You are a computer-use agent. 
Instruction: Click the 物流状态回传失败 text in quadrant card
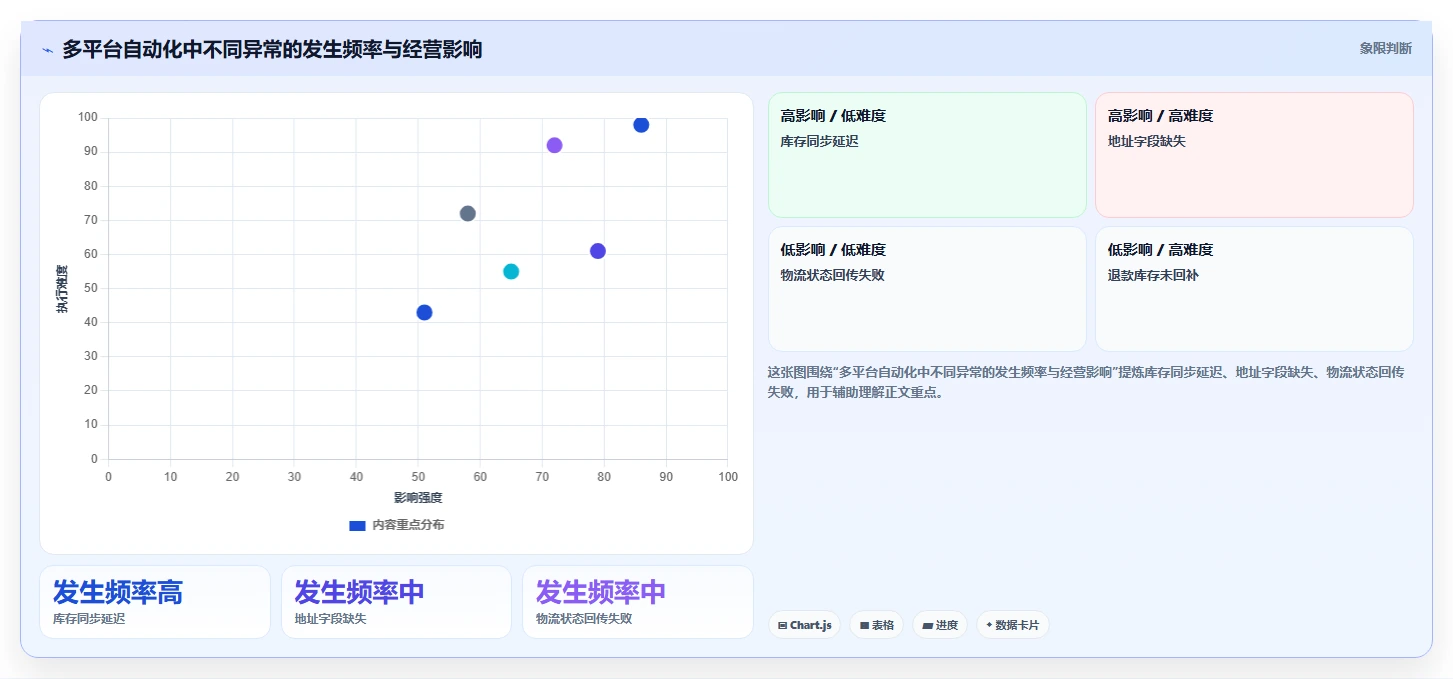(832, 275)
